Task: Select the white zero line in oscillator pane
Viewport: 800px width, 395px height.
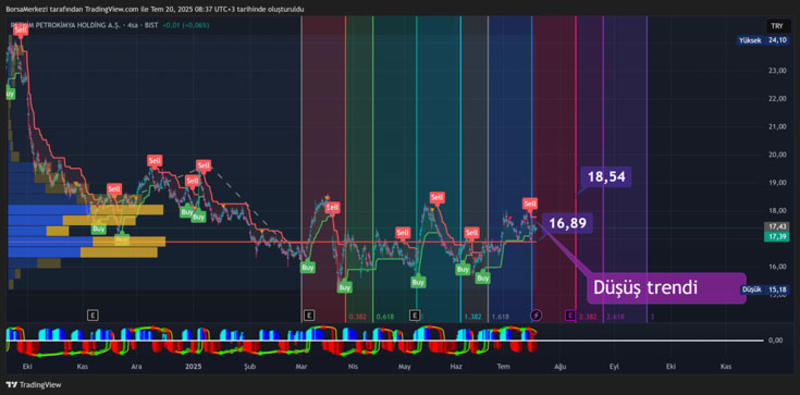Action: (x=385, y=340)
